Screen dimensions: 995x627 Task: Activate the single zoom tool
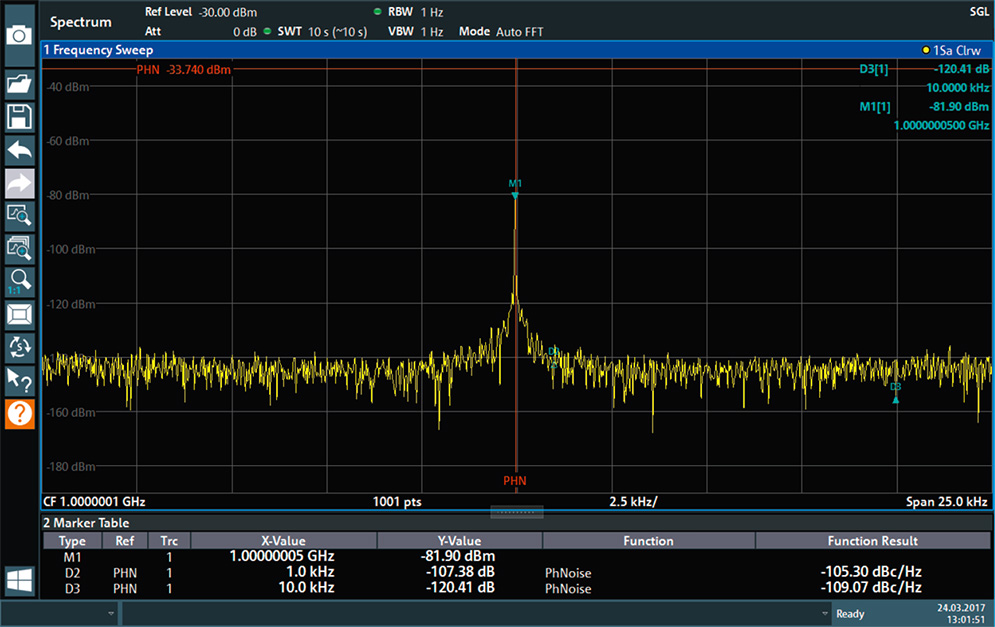pyautogui.click(x=20, y=214)
